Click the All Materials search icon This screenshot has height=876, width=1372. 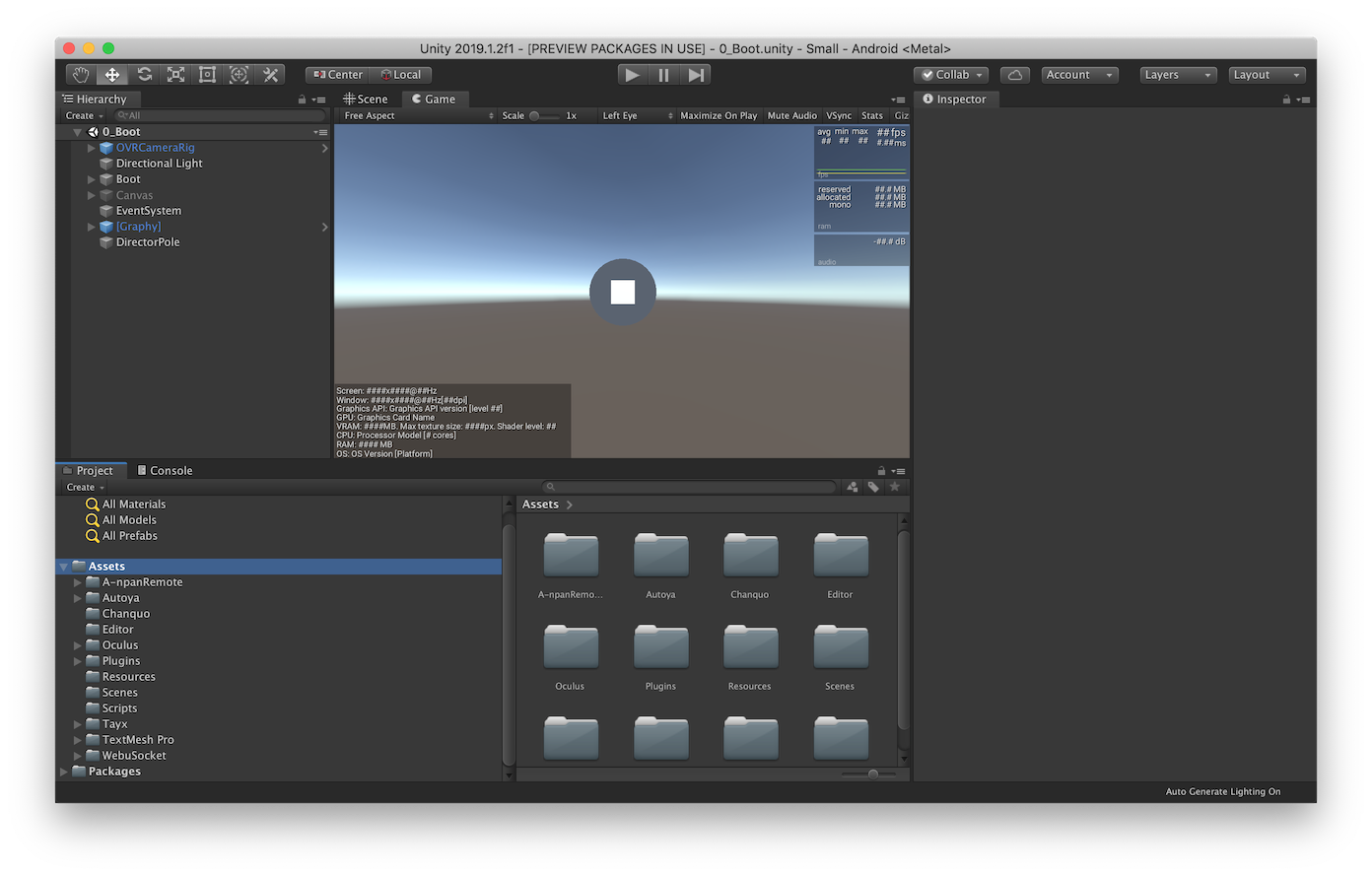click(93, 505)
